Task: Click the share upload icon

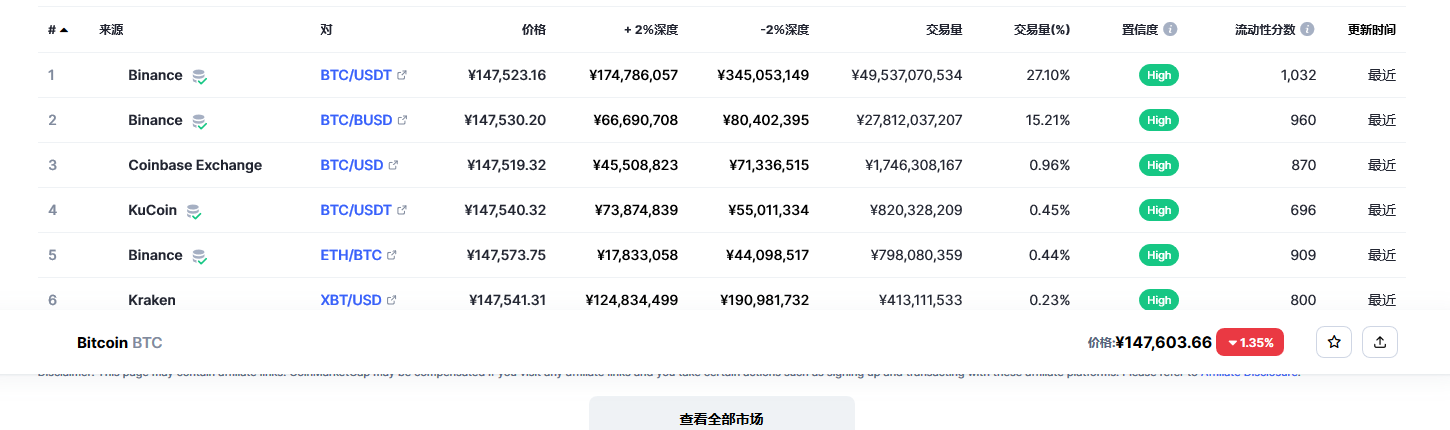Action: tap(1380, 342)
